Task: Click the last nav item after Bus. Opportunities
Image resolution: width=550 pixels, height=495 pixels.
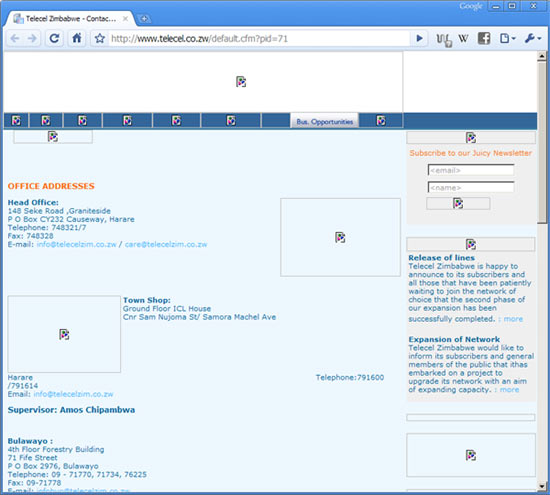Action: pyautogui.click(x=381, y=121)
